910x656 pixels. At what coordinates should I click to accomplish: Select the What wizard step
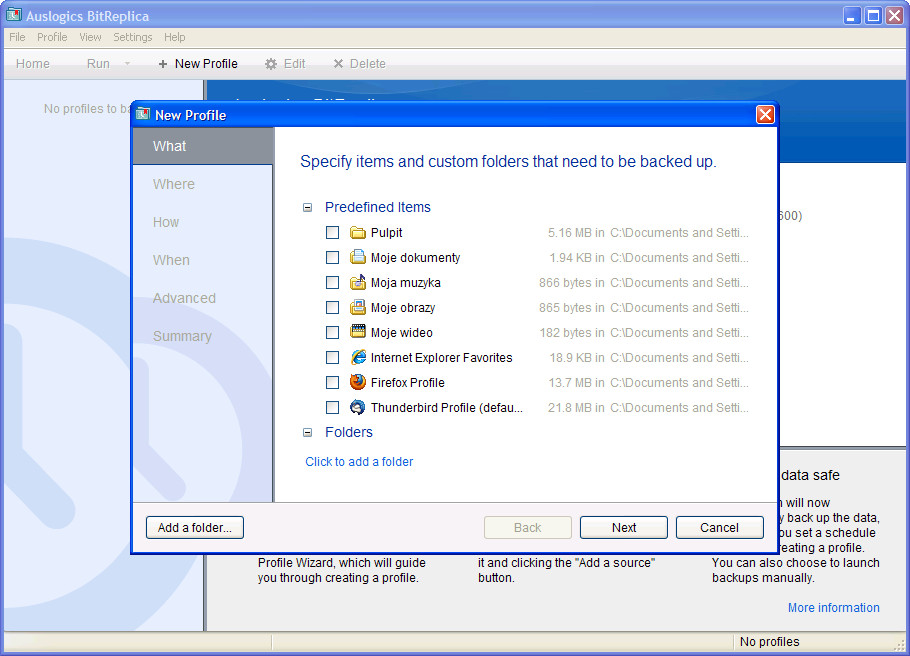pos(203,146)
